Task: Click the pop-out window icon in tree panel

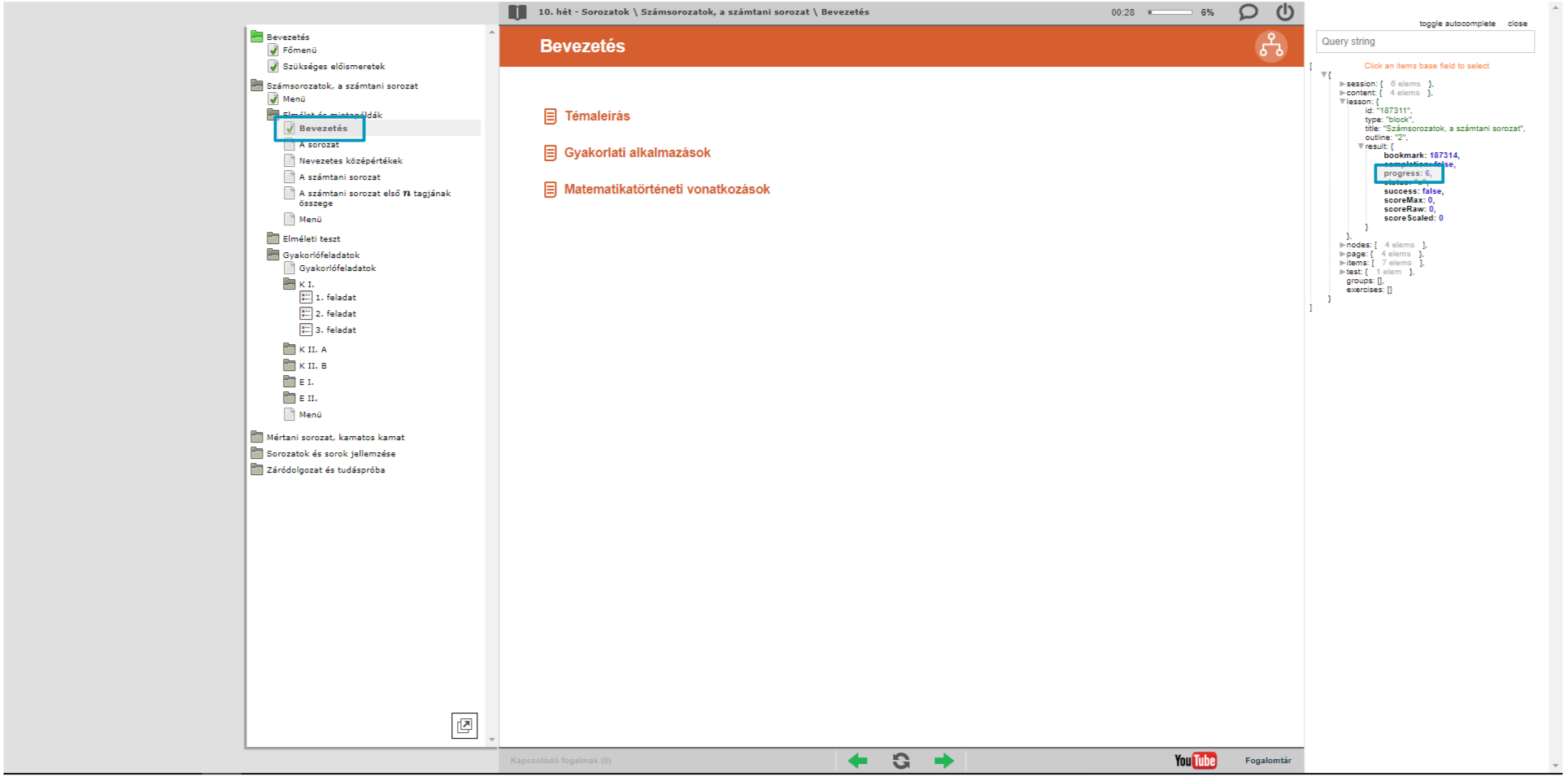Action: (464, 725)
